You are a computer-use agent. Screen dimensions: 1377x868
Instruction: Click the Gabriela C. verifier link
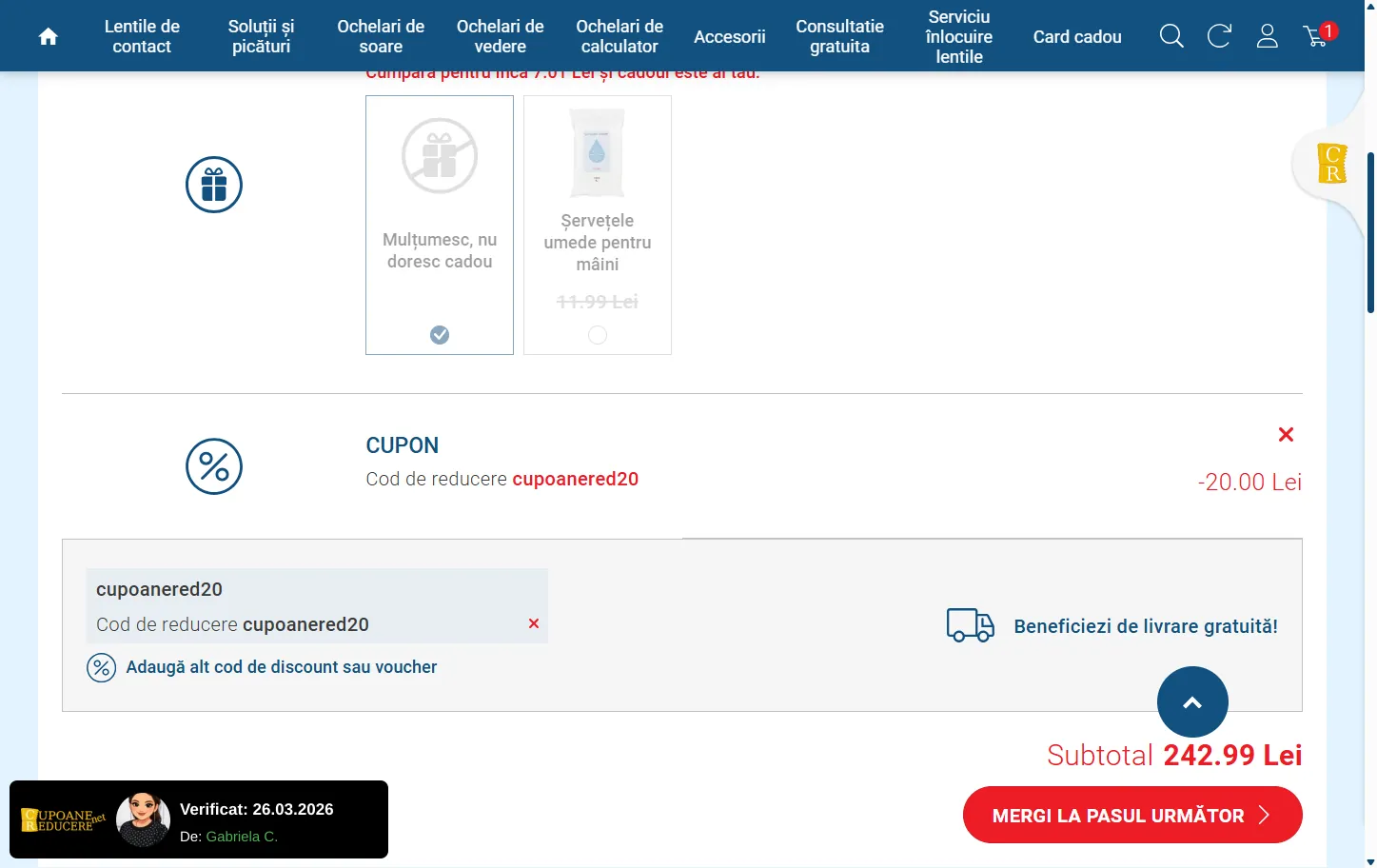point(242,837)
